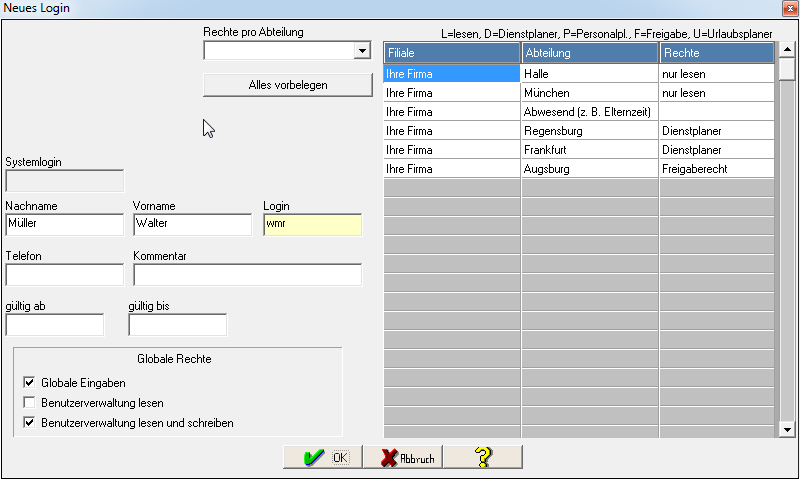Click the table scrollbar down arrow
Viewport: 800px width, 480px height.
click(x=787, y=429)
